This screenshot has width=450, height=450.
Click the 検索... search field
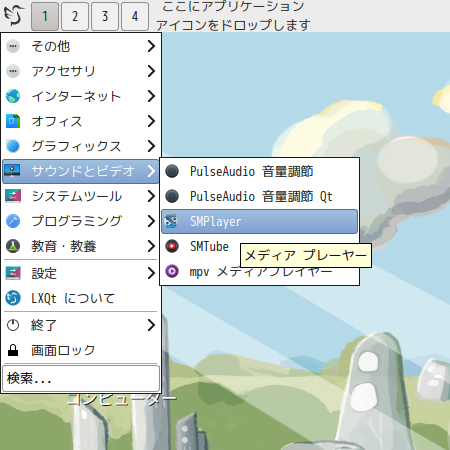(x=81, y=378)
